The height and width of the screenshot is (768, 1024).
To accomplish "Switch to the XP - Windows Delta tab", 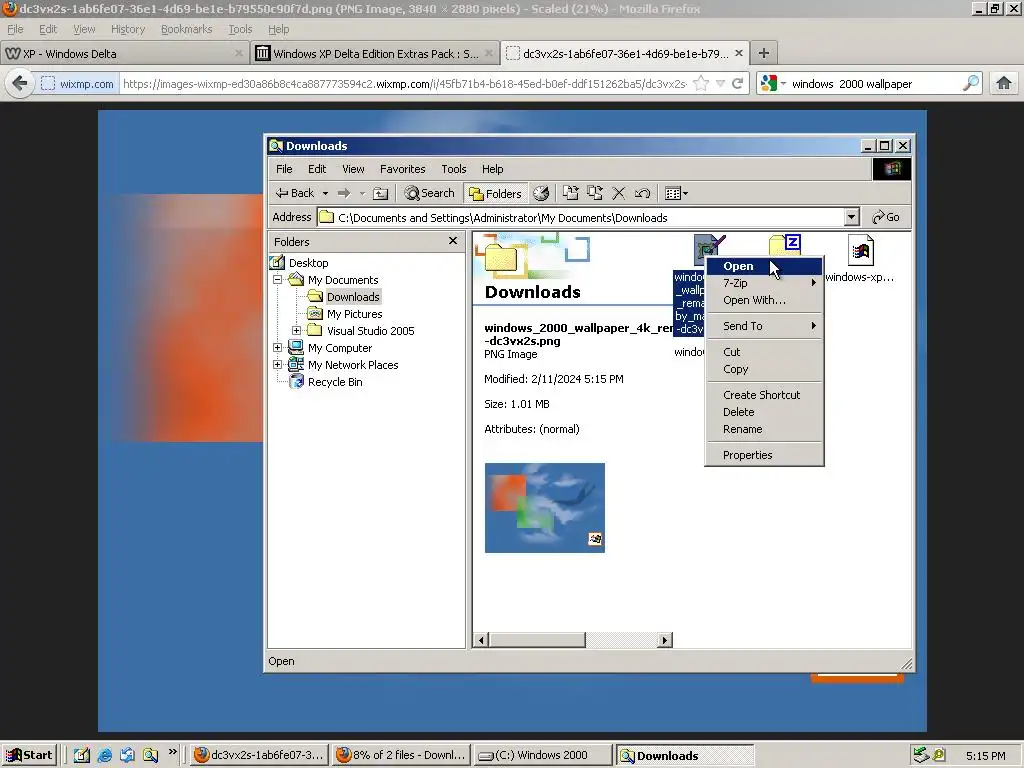I will (x=124, y=54).
